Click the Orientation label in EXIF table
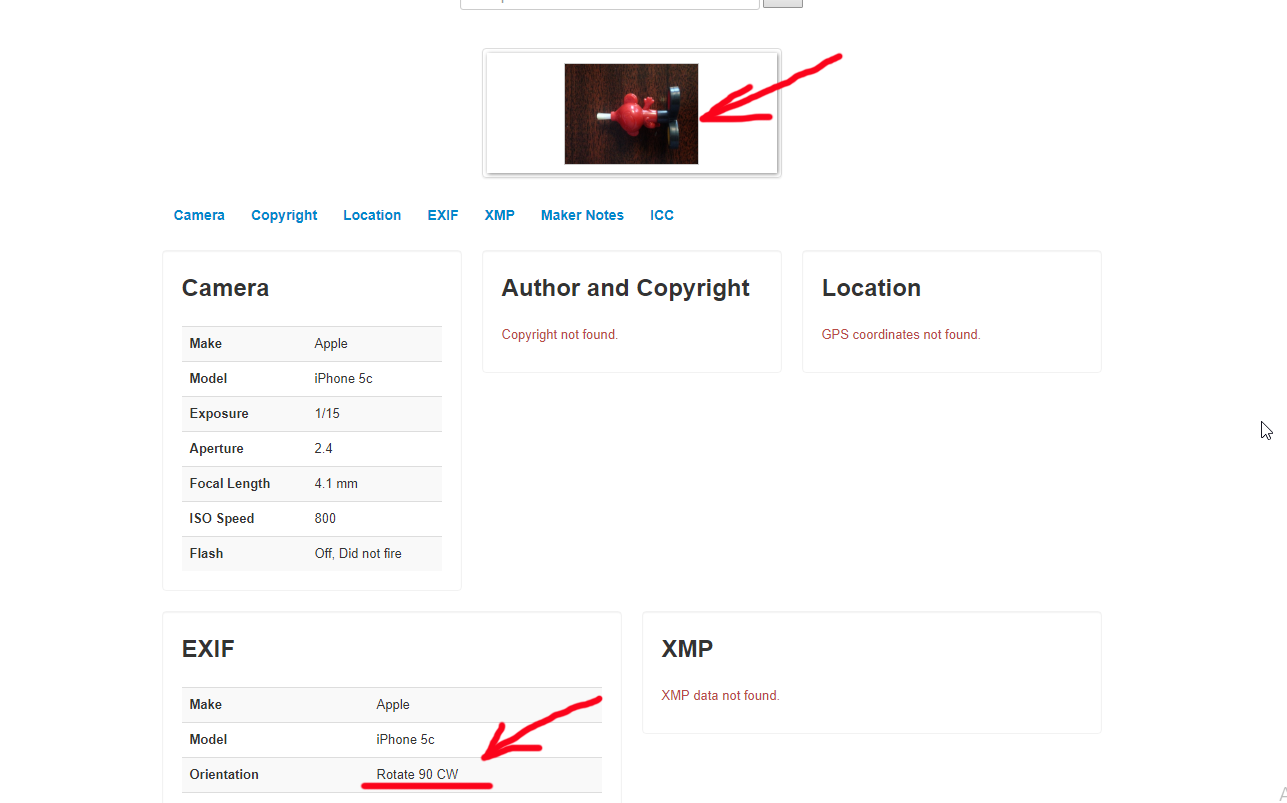 (224, 774)
